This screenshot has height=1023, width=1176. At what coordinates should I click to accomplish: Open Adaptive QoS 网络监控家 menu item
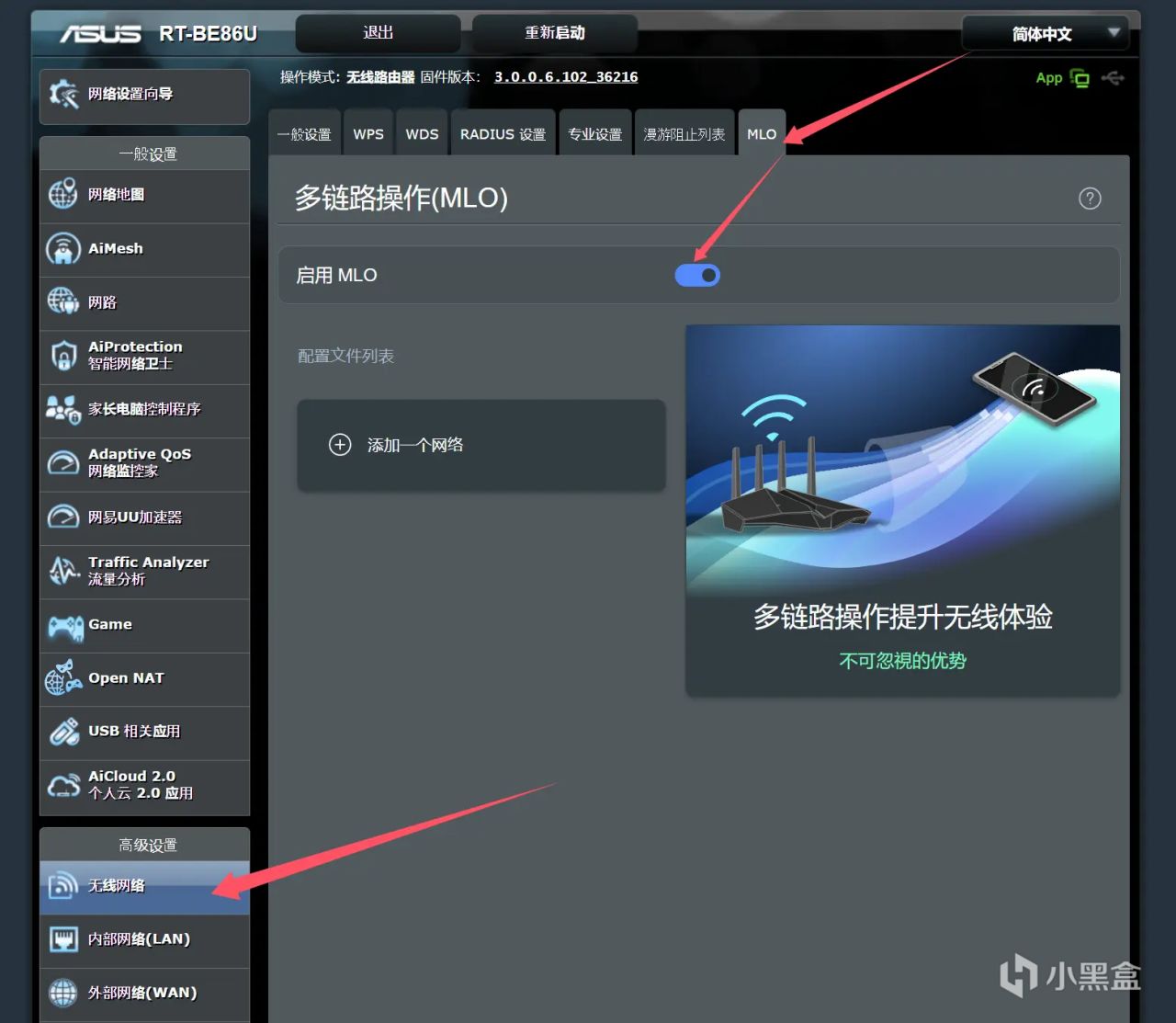[x=145, y=464]
